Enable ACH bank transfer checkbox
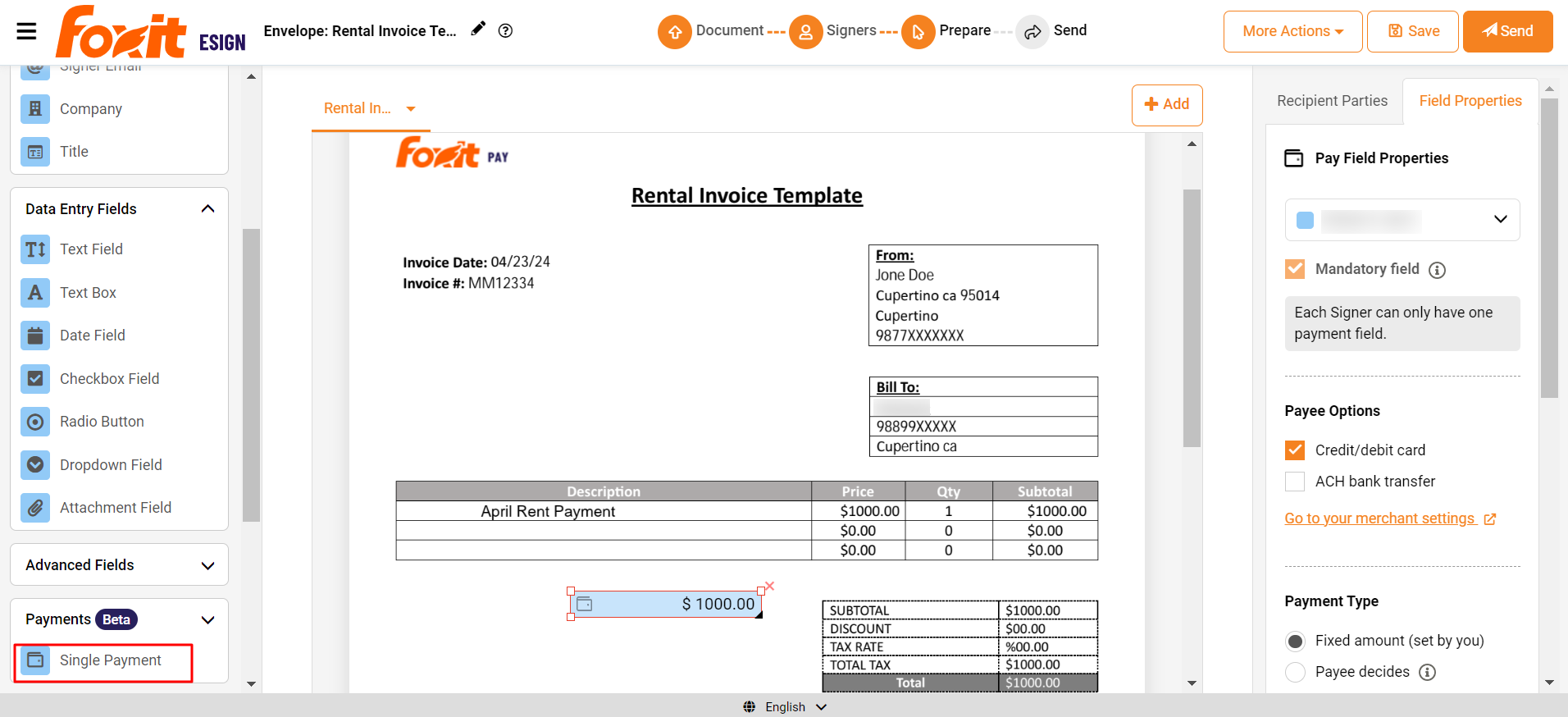 coord(1295,482)
